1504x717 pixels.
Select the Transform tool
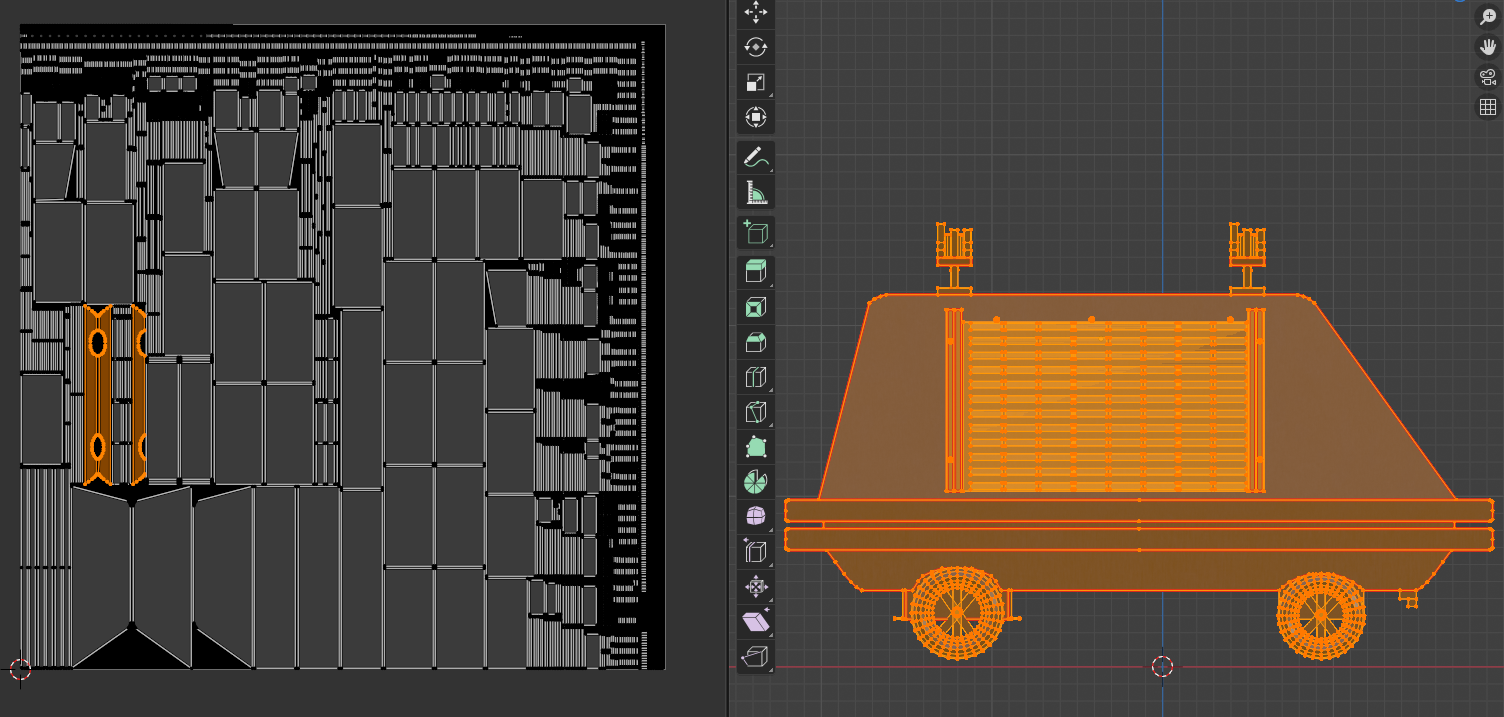756,118
